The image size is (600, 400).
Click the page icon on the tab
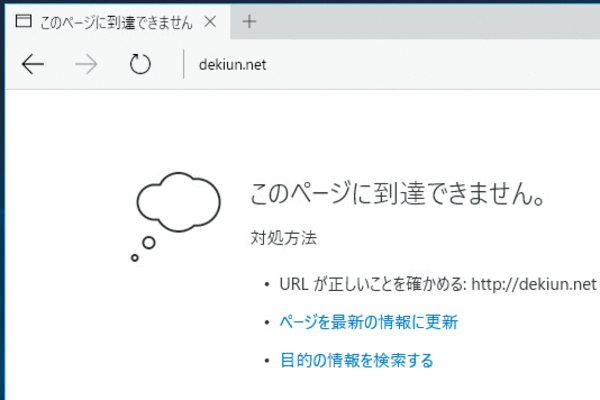coord(23,21)
